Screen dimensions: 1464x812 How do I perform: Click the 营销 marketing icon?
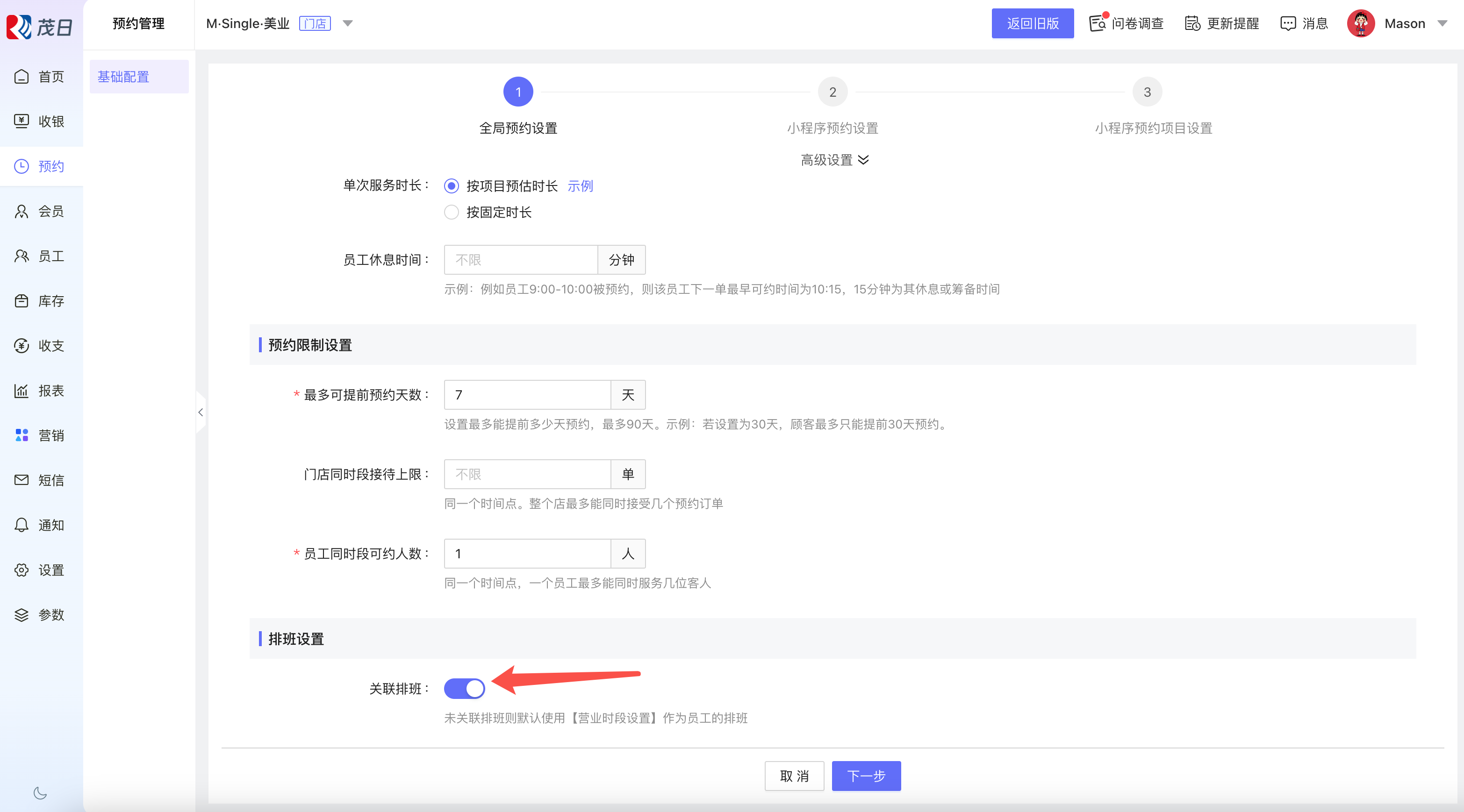click(x=22, y=435)
